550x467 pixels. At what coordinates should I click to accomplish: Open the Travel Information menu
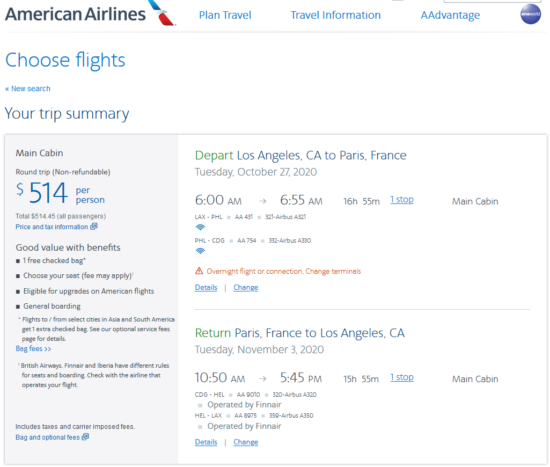[x=335, y=15]
